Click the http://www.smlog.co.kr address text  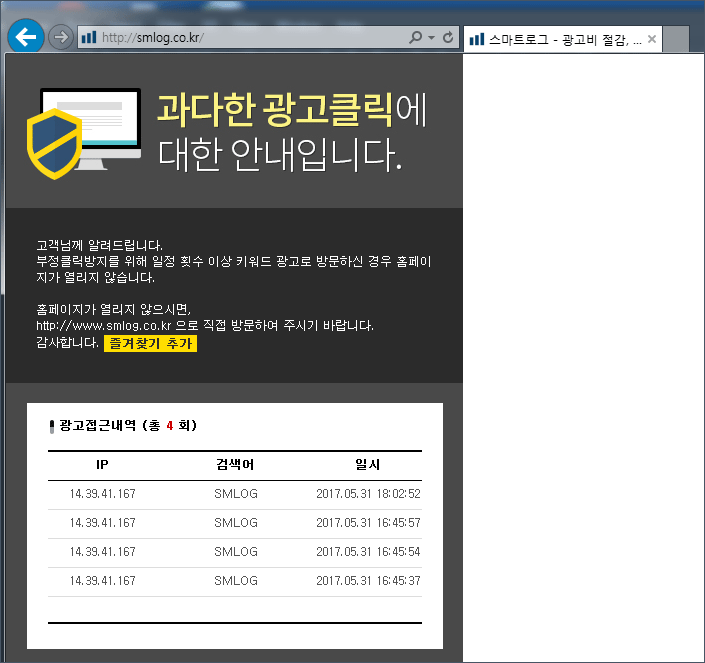104,325
